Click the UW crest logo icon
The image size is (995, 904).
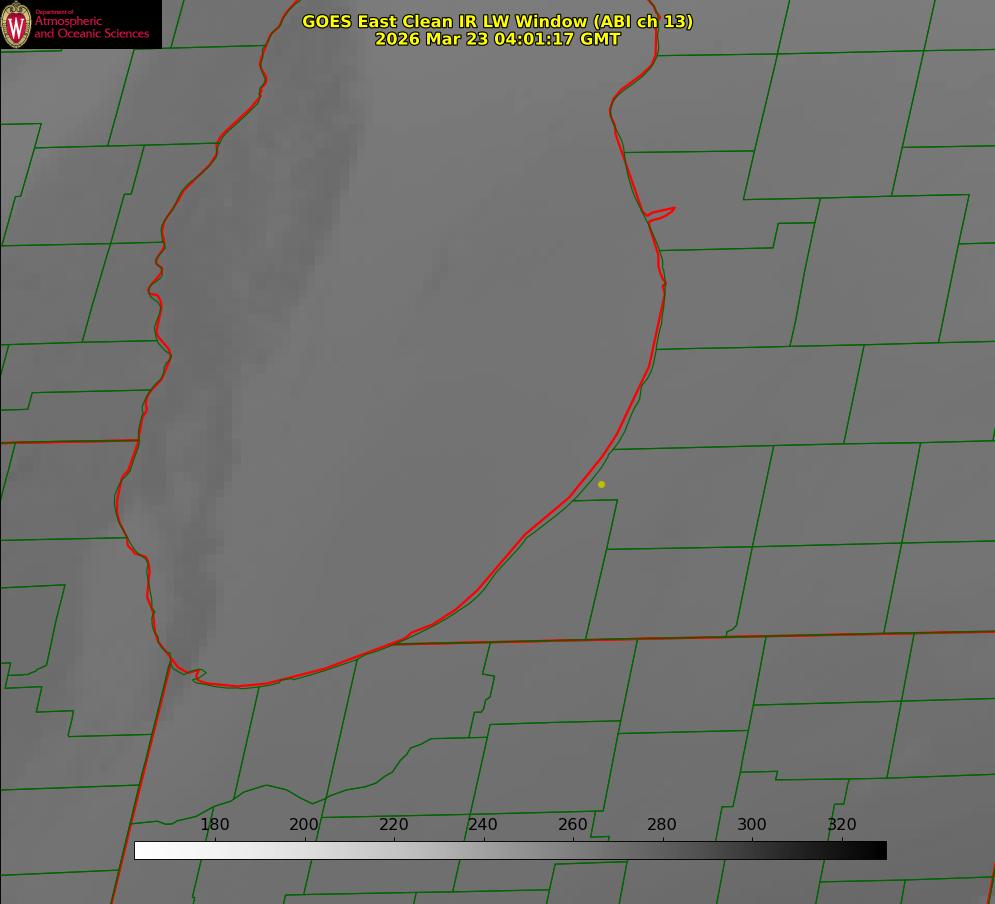[16, 24]
